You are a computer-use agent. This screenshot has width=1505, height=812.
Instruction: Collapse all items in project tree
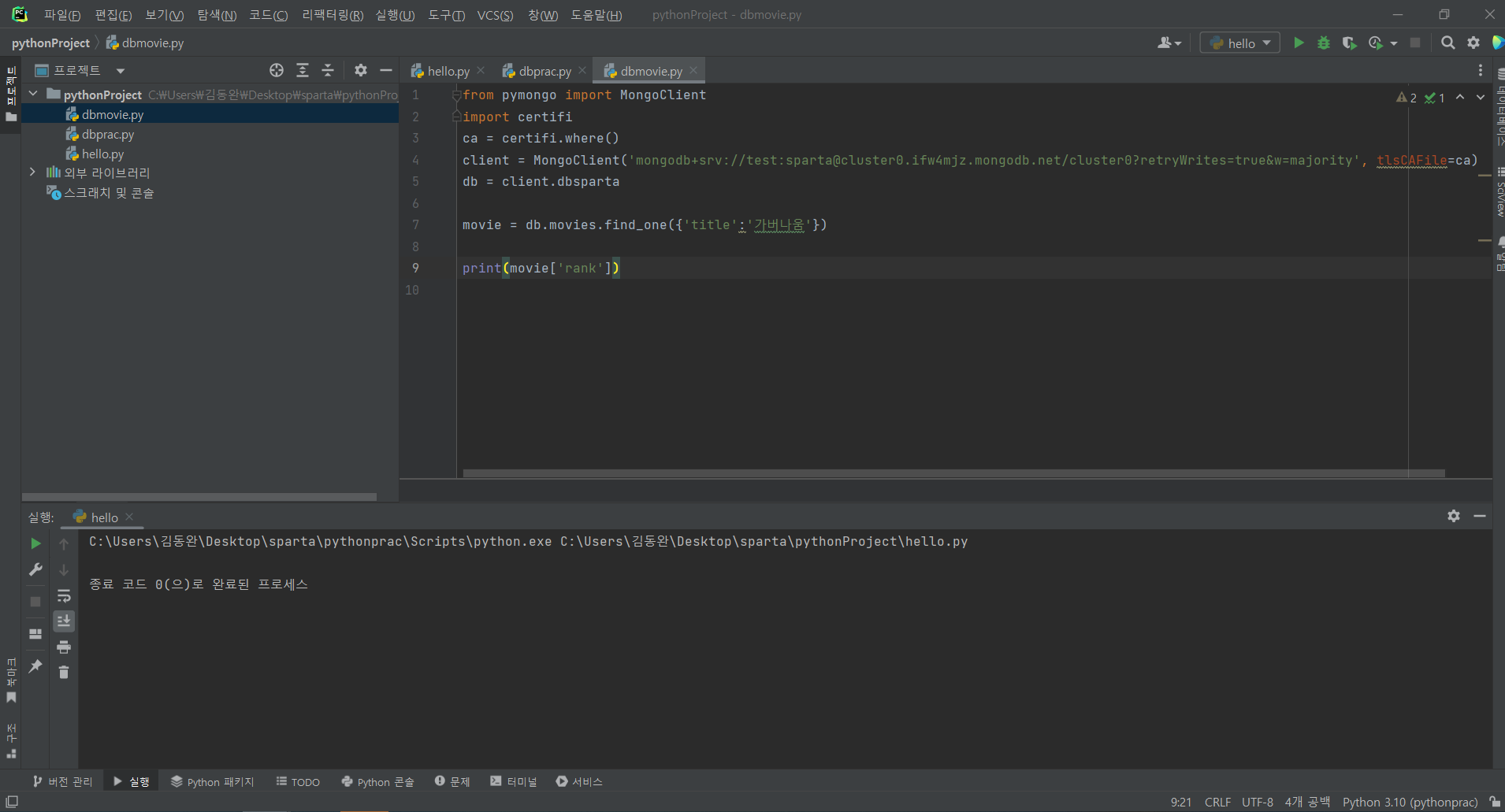[328, 70]
